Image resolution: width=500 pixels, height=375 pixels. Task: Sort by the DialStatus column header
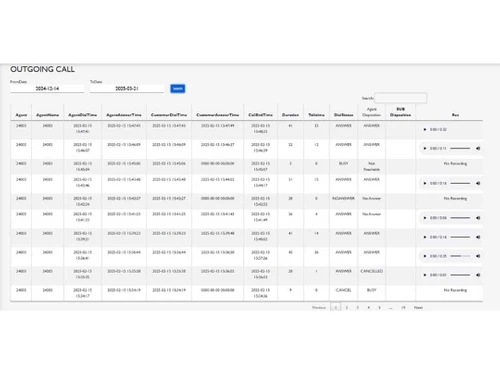point(343,115)
